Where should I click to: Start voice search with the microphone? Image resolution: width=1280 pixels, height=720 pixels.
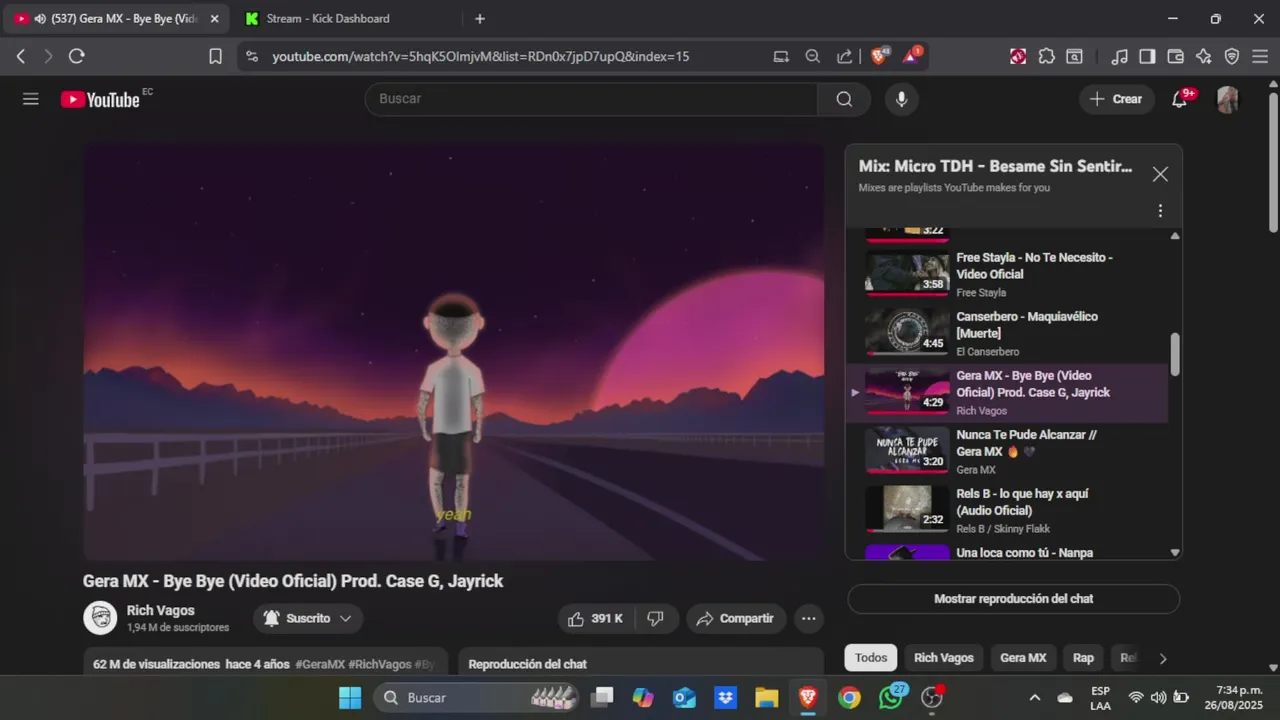[x=901, y=99]
